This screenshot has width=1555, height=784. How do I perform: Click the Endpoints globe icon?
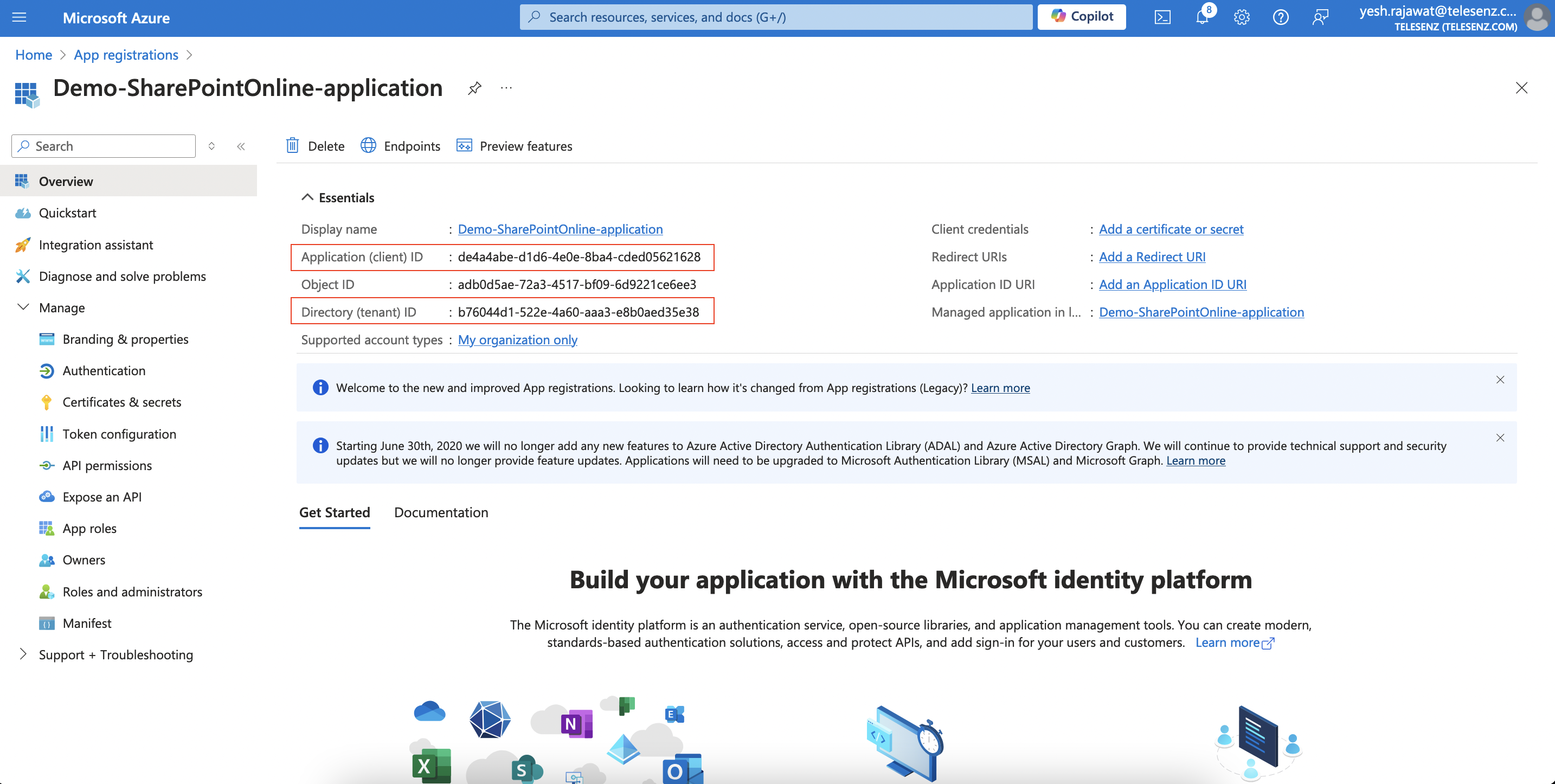click(368, 145)
